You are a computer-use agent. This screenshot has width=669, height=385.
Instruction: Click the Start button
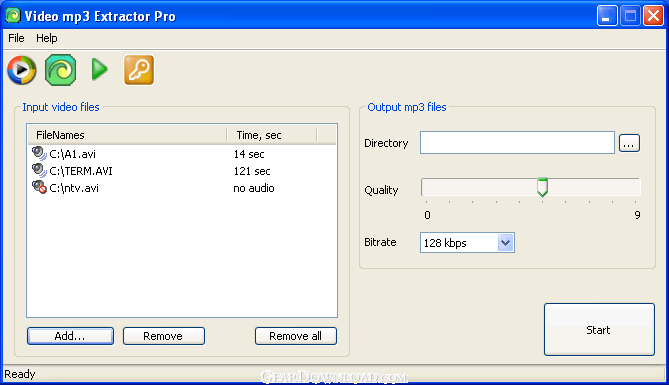point(599,330)
